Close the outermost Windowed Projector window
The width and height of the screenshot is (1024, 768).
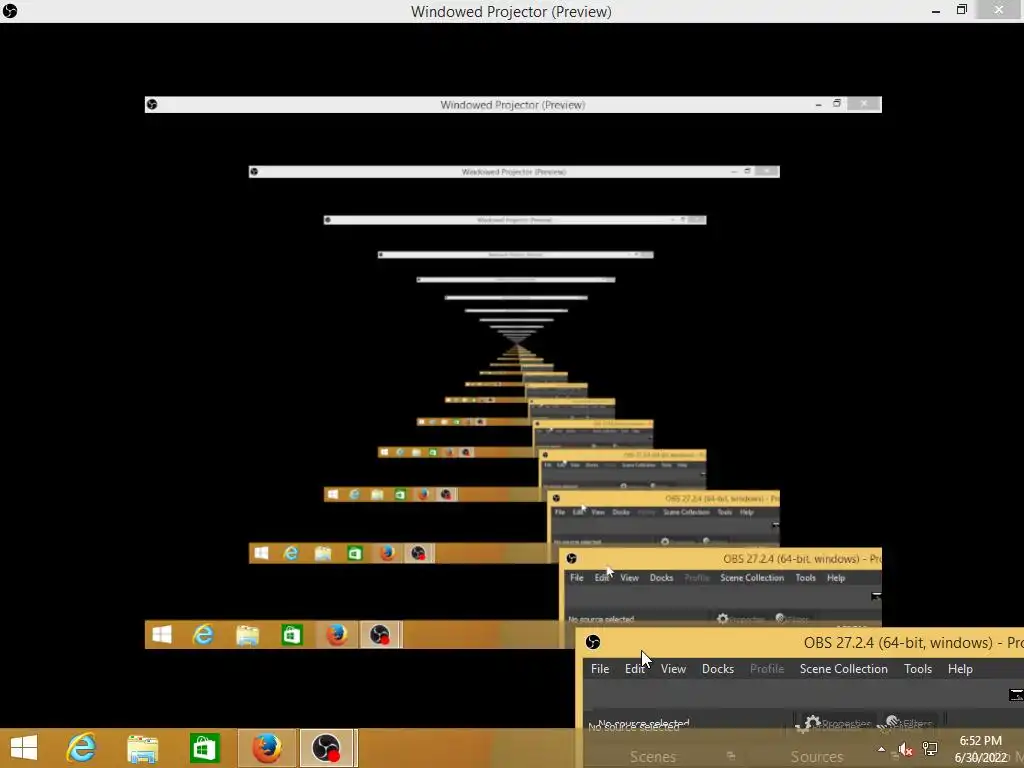999,10
